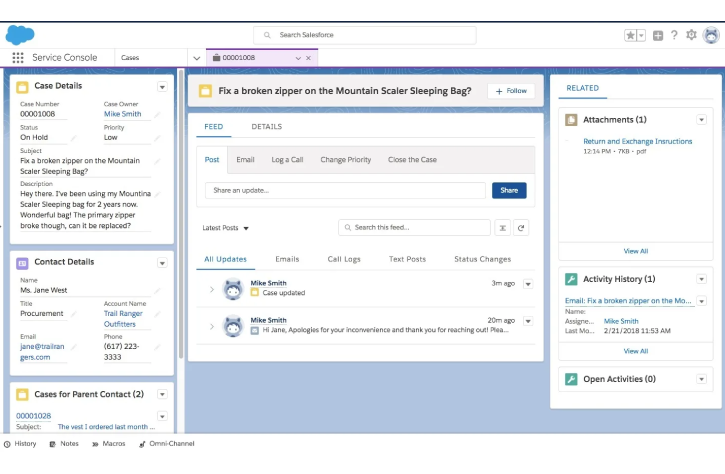This screenshot has height=474, width=725.
Task: Select the Call Logs feed tab
Action: pos(344,259)
